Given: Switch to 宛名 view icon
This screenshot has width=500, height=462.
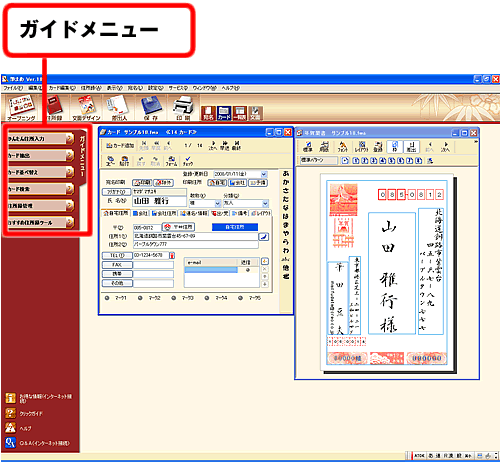Looking at the screenshot, I should pos(208,113).
